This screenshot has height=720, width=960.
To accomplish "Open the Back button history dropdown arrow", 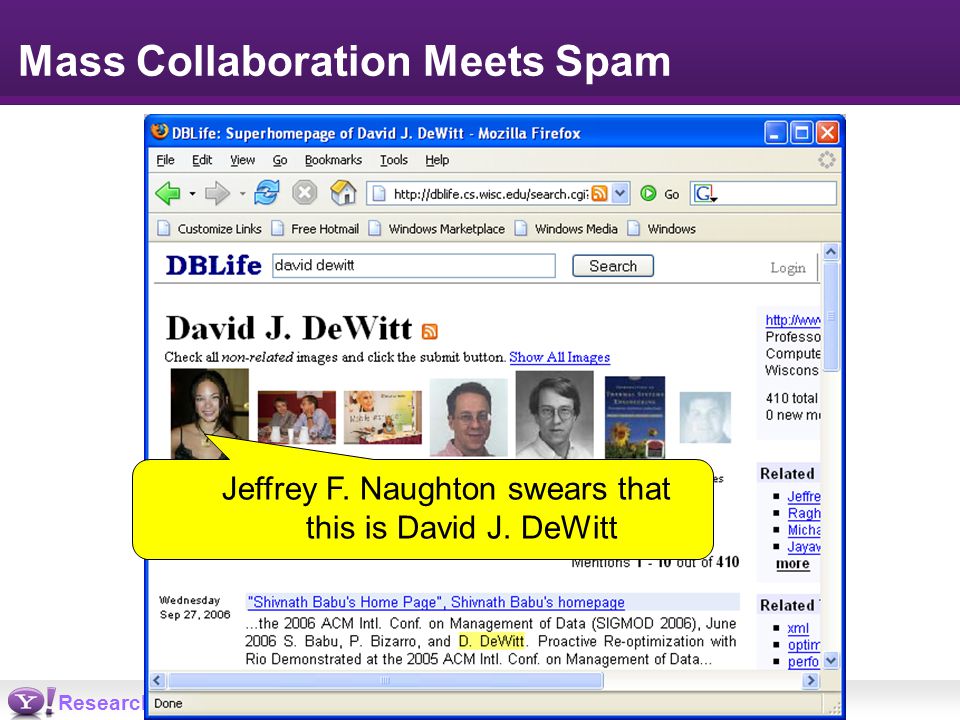I will [192, 194].
